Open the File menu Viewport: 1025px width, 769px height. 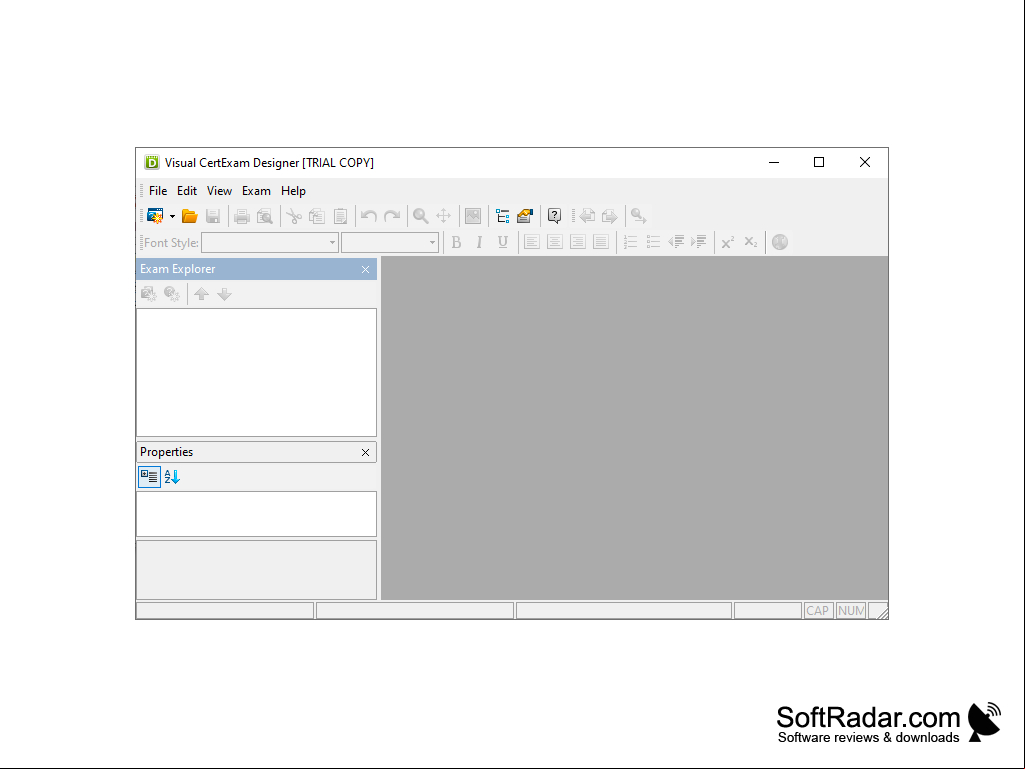point(158,191)
